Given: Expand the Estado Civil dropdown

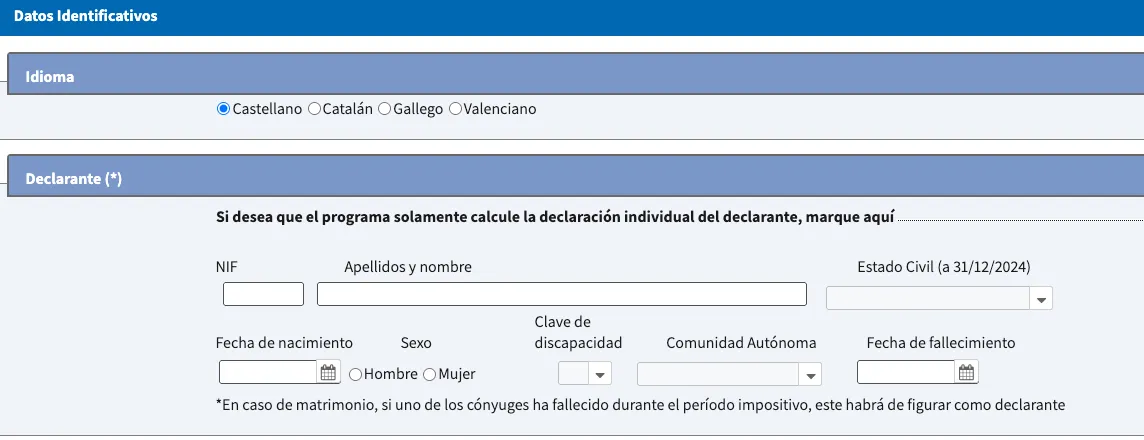Looking at the screenshot, I should coord(1041,298).
